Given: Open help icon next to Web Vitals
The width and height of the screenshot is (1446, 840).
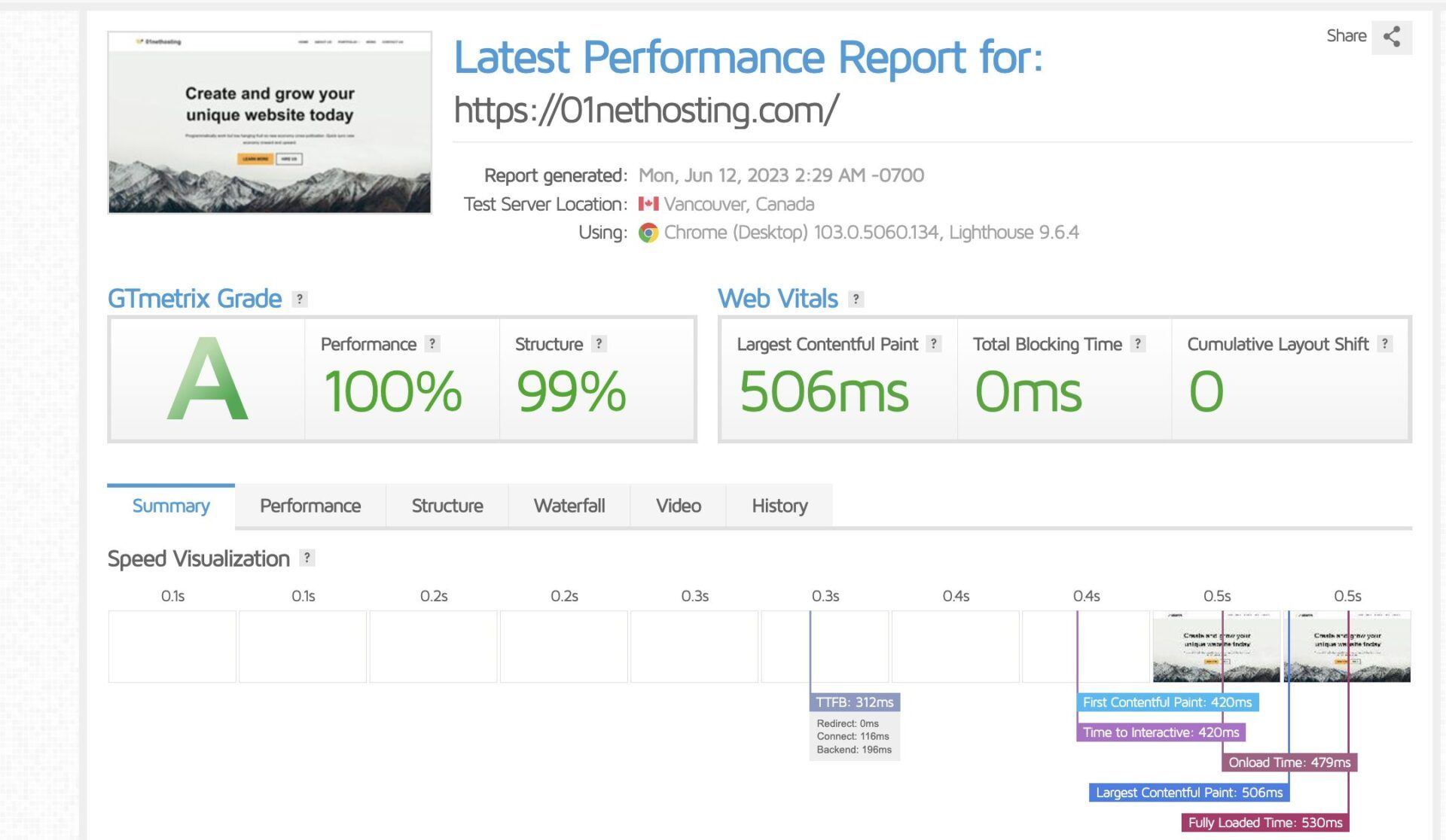Looking at the screenshot, I should [856, 299].
